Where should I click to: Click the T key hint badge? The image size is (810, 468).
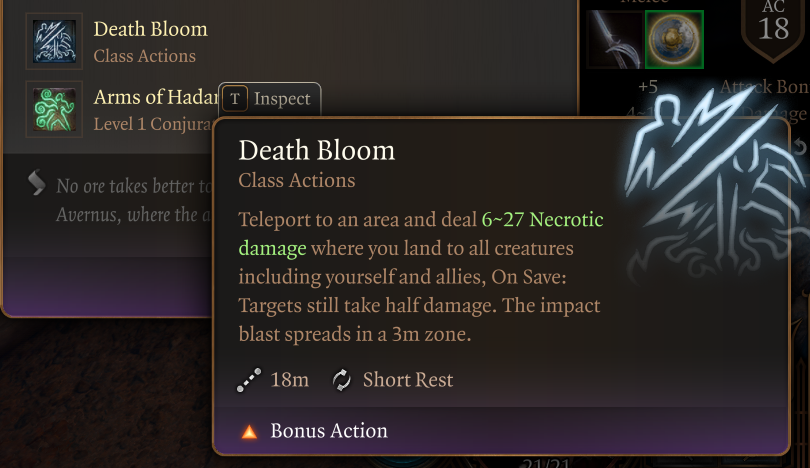[x=235, y=98]
